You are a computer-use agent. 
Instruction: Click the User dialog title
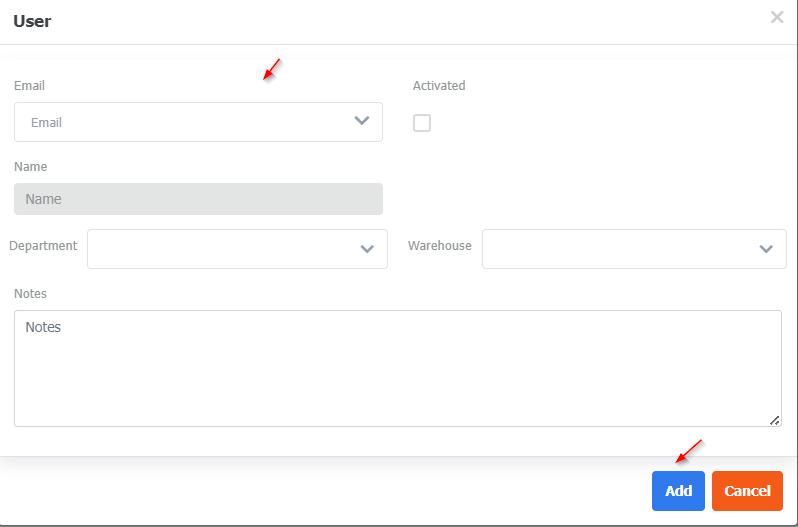pos(32,21)
